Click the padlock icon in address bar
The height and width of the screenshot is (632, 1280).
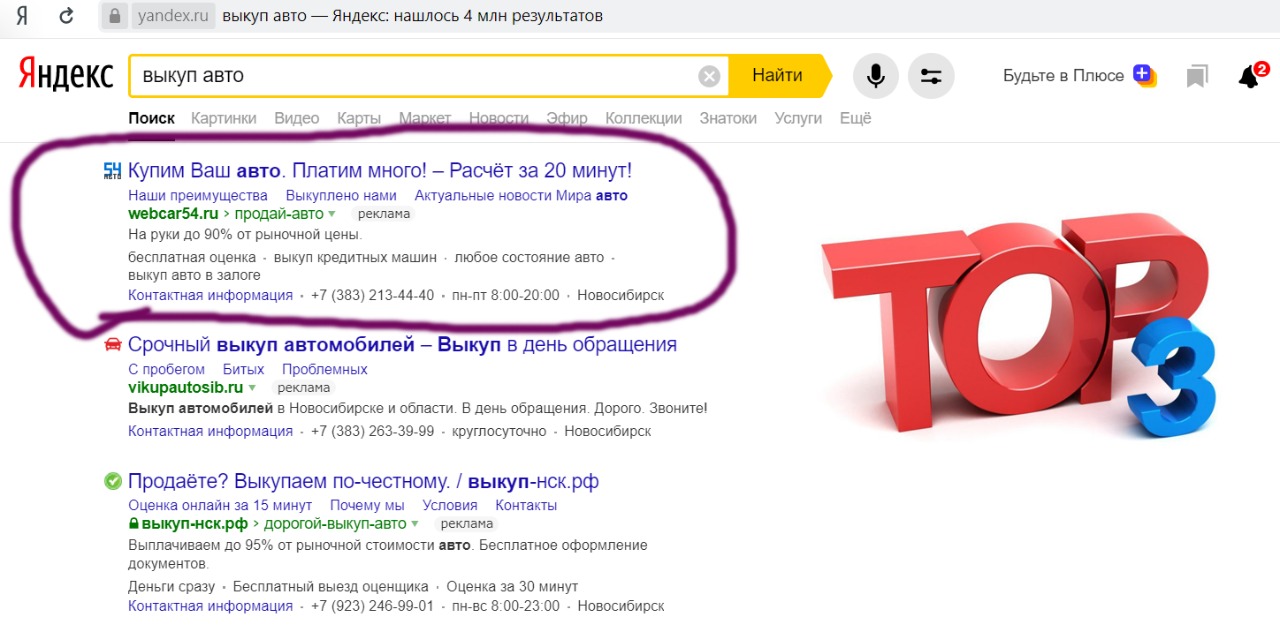[116, 16]
